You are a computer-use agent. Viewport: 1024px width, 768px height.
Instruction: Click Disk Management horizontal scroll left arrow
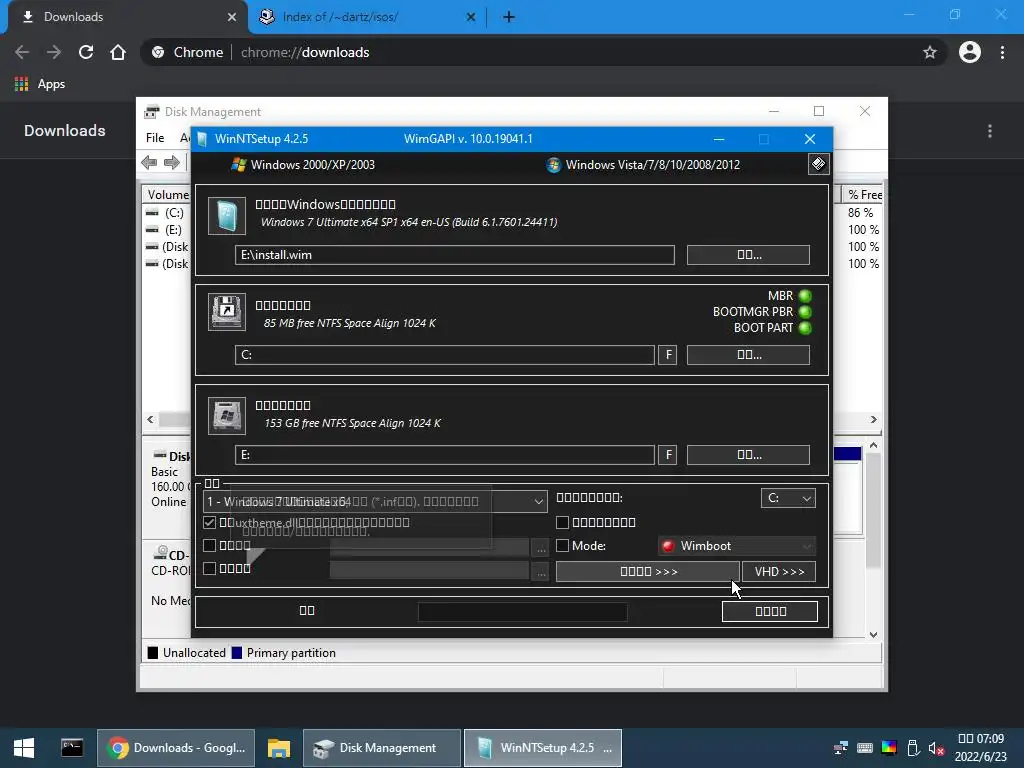(x=151, y=419)
